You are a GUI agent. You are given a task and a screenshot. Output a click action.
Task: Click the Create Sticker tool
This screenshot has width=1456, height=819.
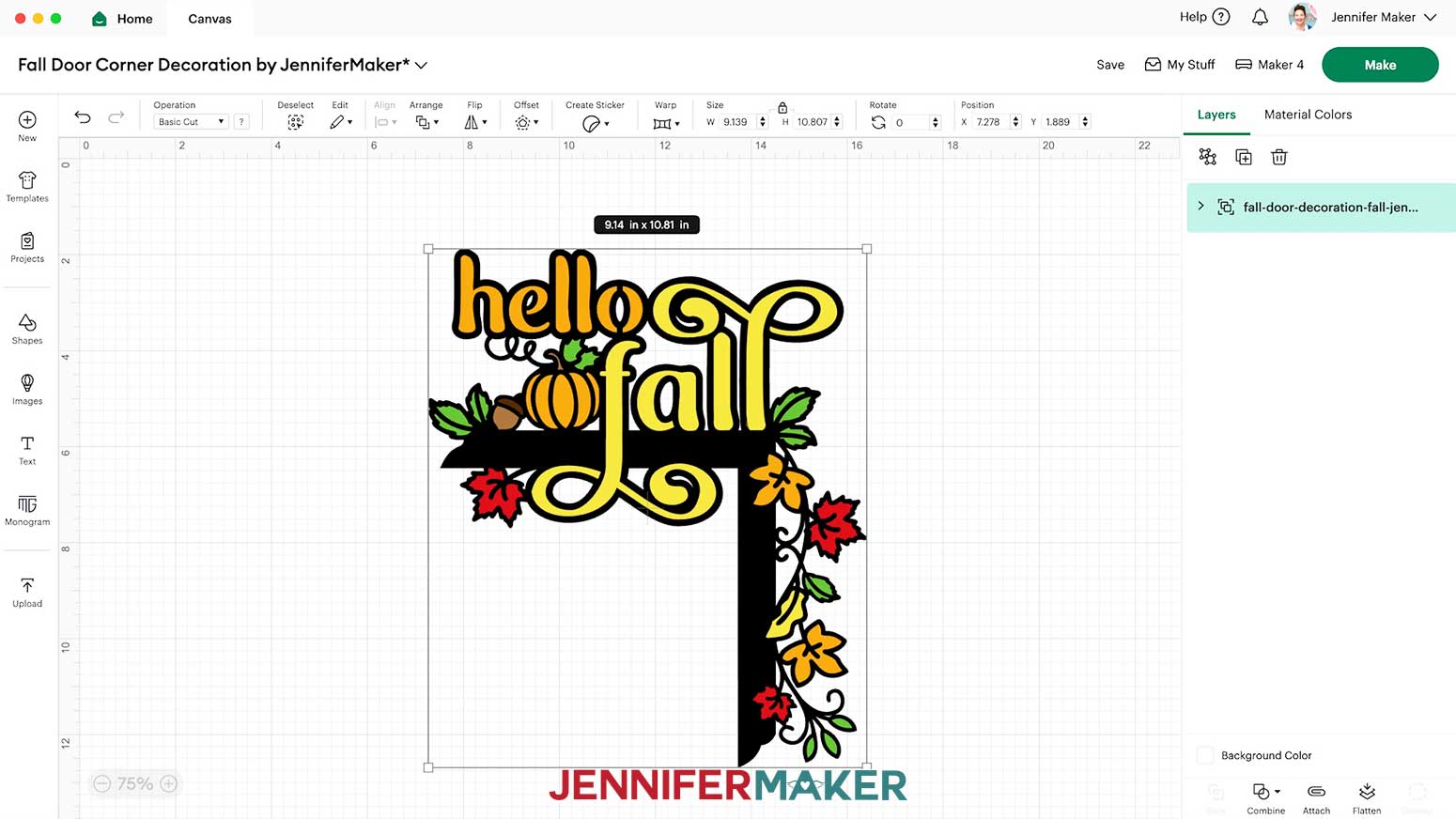(x=595, y=123)
